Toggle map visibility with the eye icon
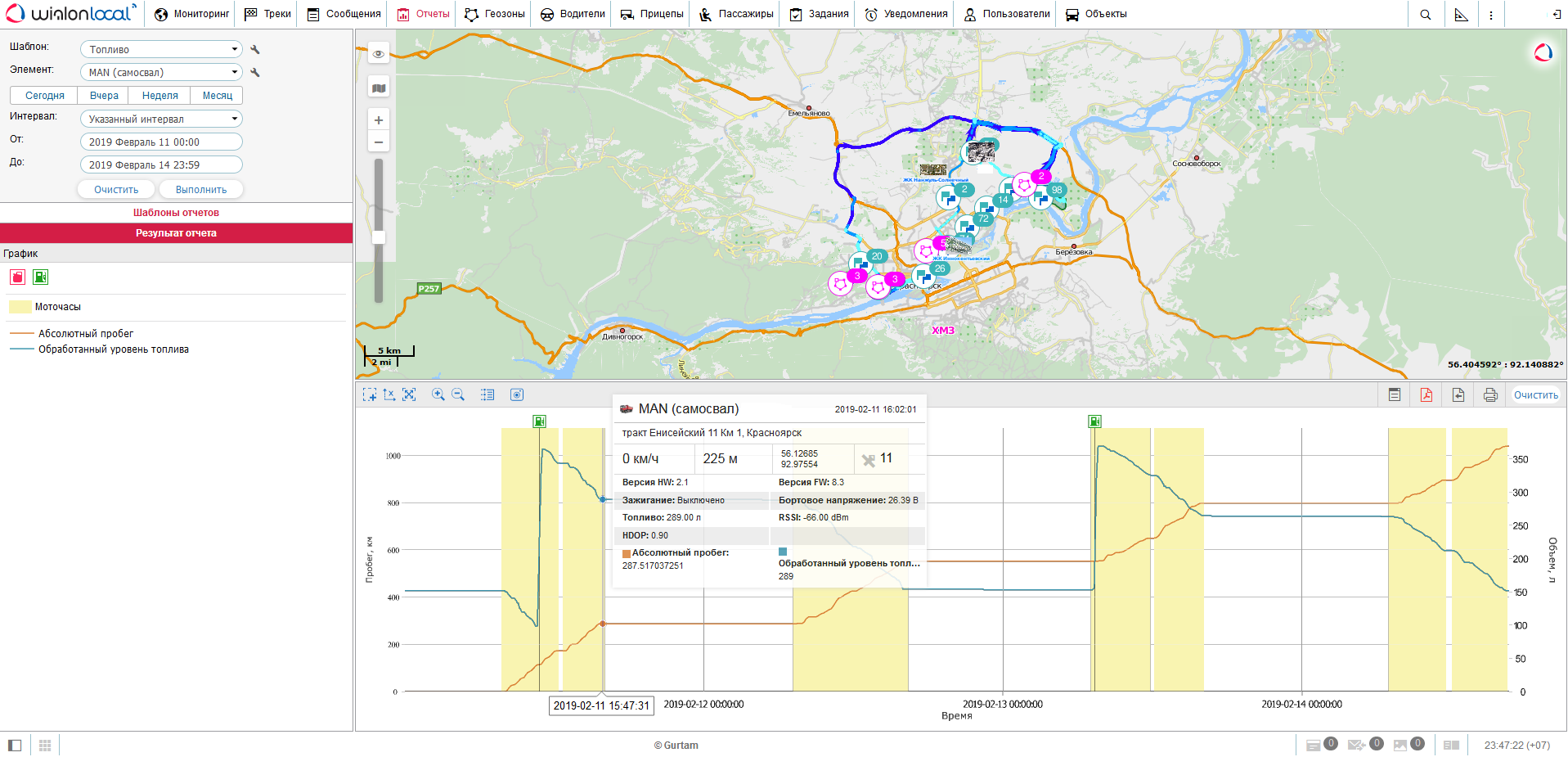This screenshot has height=757, width=1568. click(379, 54)
